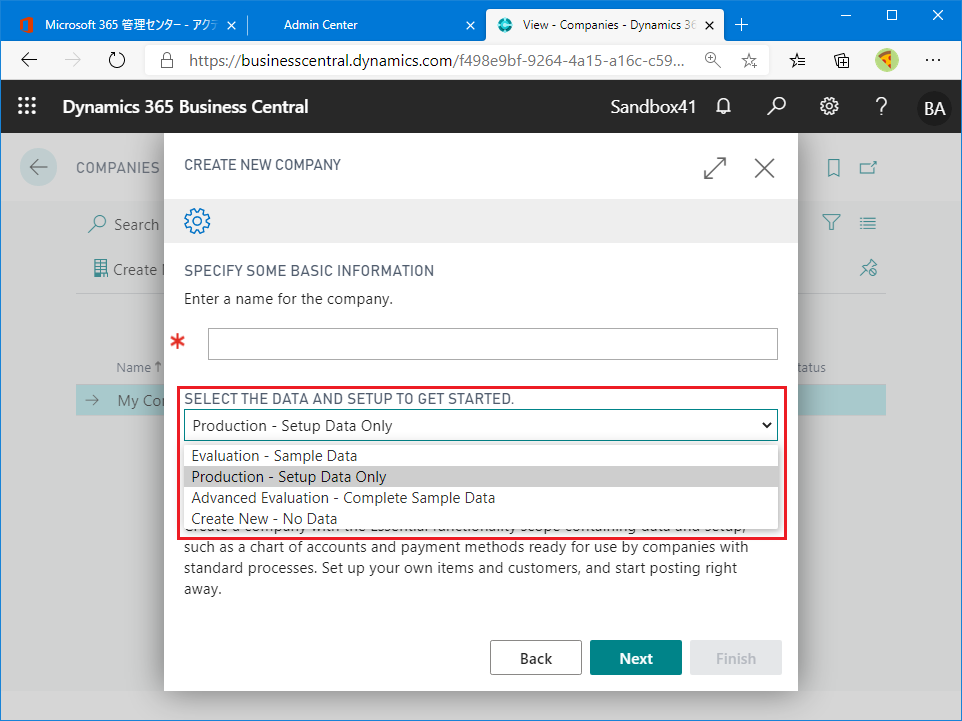This screenshot has height=721, width=962.
Task: Click the company name input field
Action: pos(493,344)
